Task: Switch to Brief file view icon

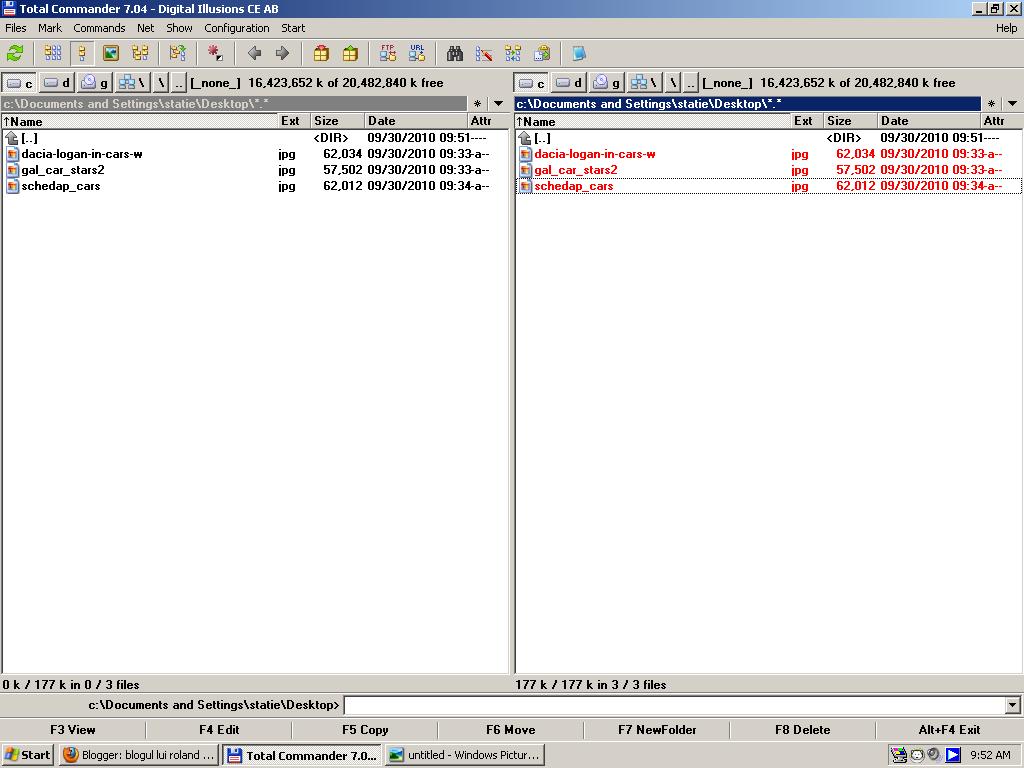Action: (53, 53)
